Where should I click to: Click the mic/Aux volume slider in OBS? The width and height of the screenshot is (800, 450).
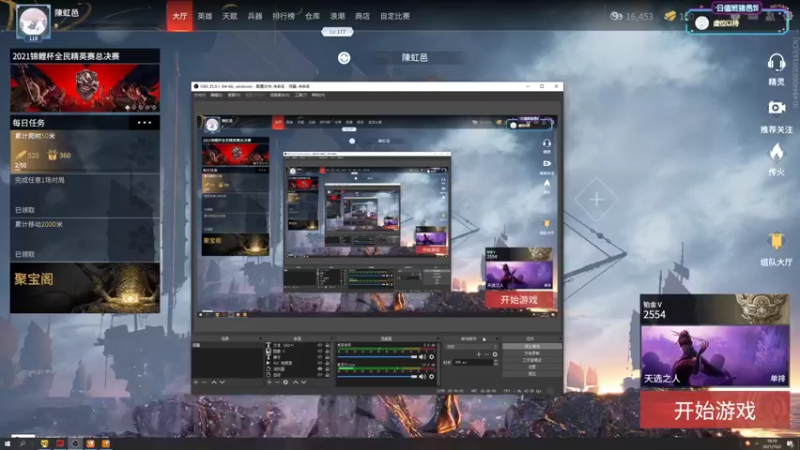click(377, 377)
